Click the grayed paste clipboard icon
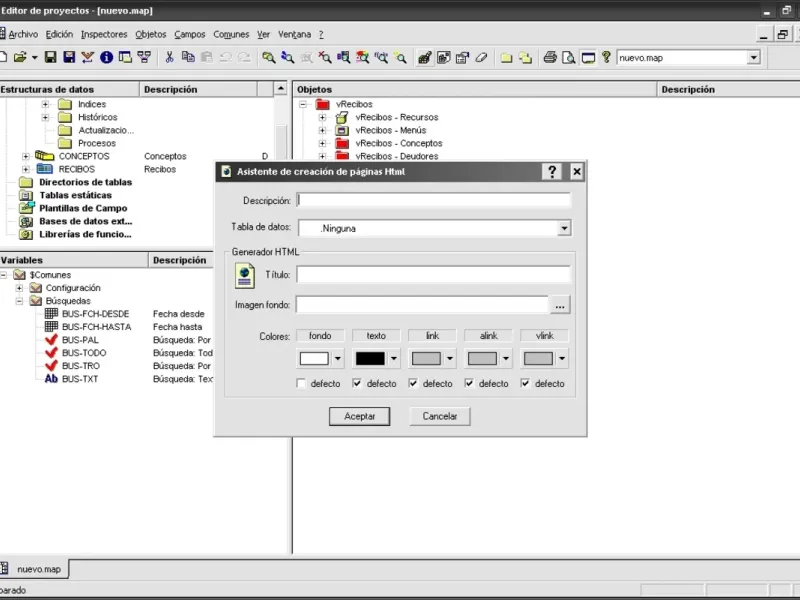 point(207,57)
